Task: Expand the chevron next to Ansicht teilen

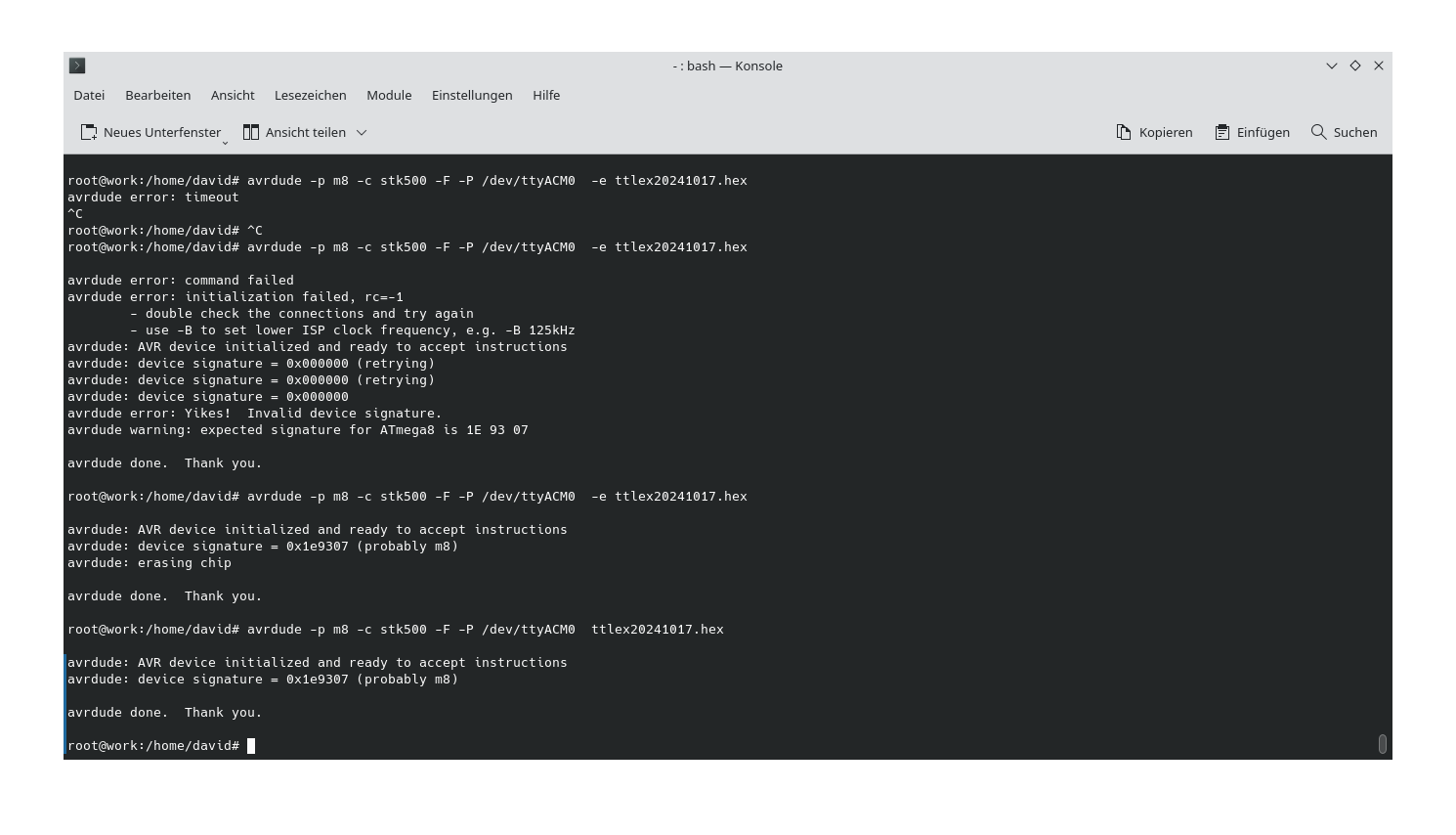Action: click(x=361, y=132)
